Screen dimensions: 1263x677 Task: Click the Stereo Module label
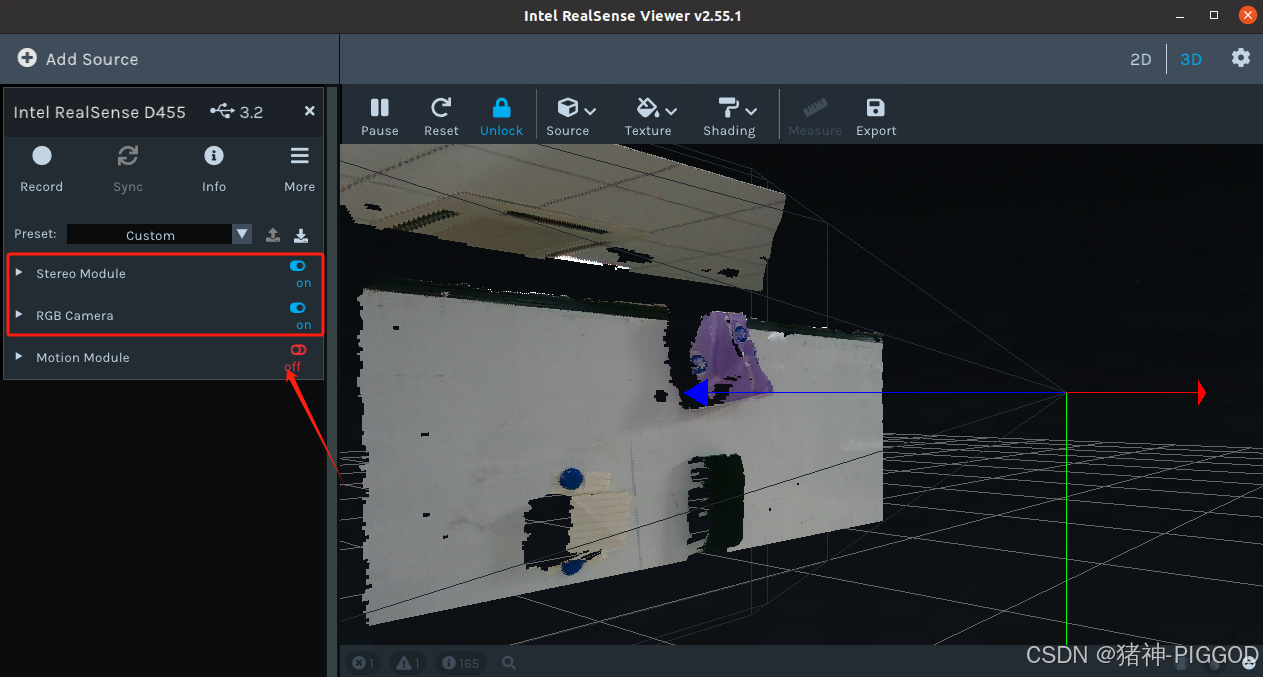81,273
